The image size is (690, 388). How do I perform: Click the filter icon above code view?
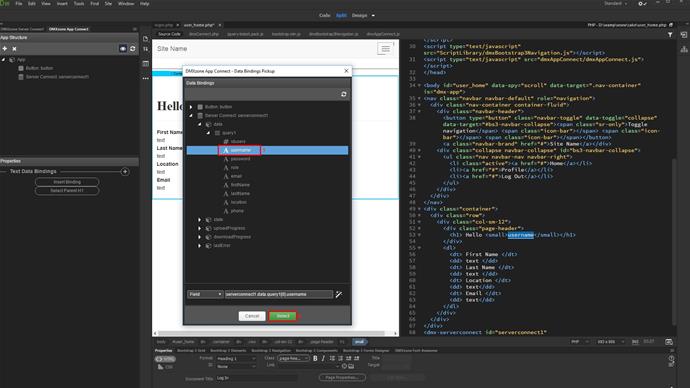(670, 35)
